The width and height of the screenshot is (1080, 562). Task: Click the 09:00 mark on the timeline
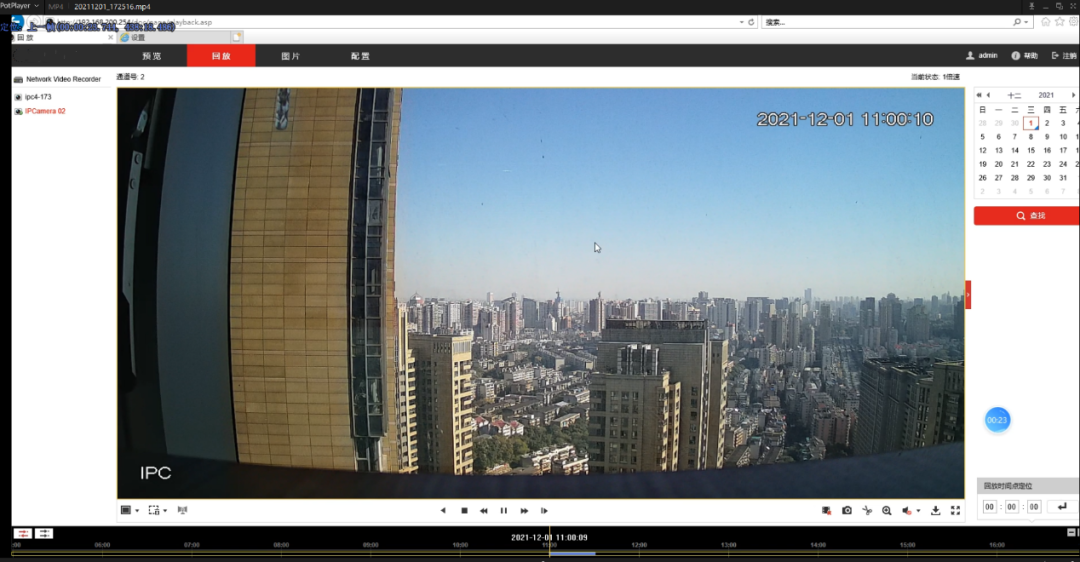point(371,545)
